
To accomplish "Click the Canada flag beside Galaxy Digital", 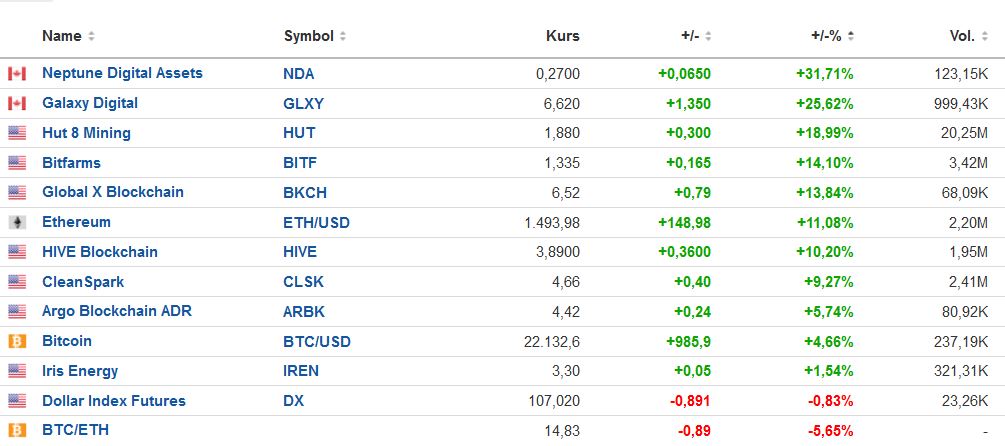I will pyautogui.click(x=16, y=104).
